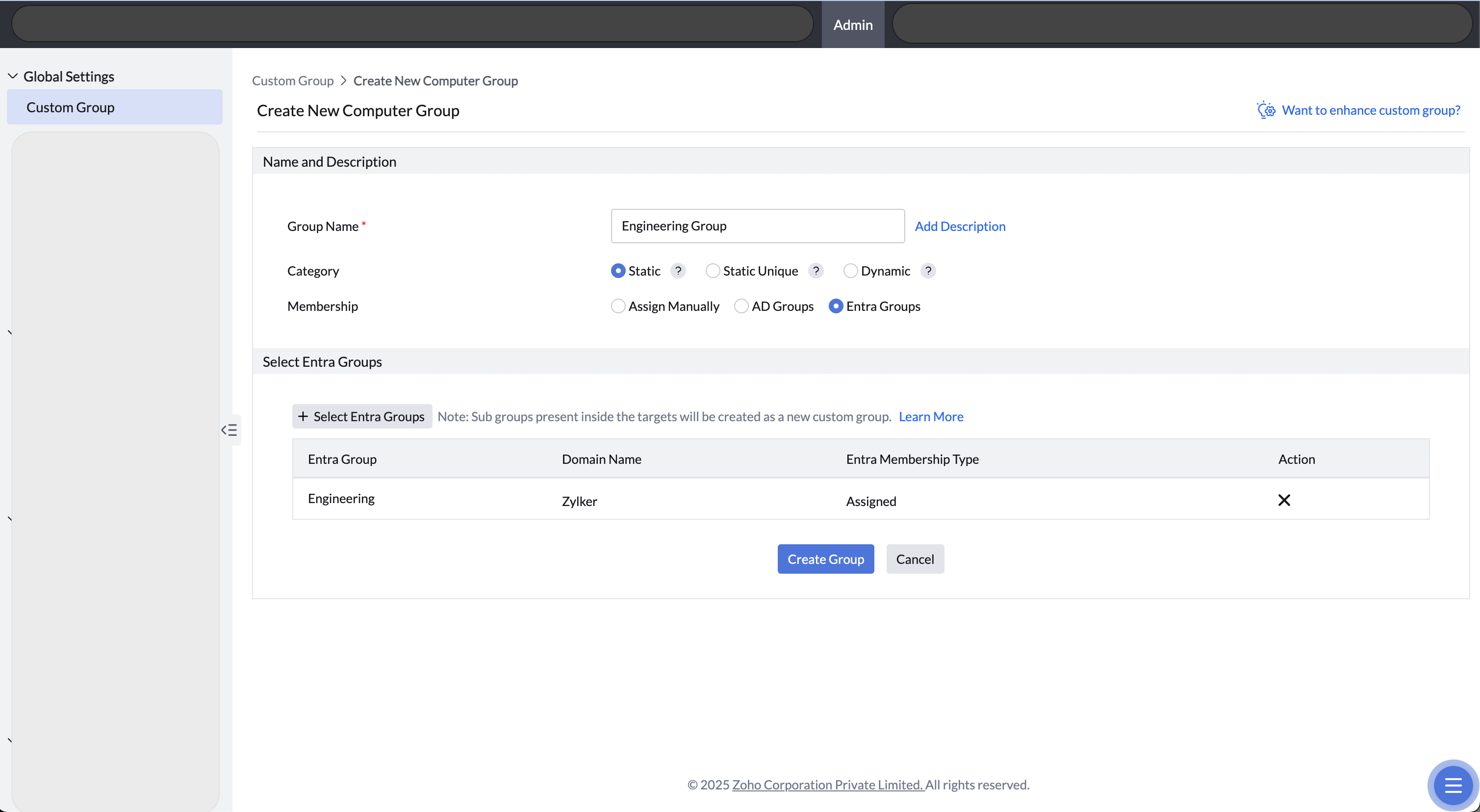Screen dimensions: 1480x812
Task: Open Custom Group in sidebar
Action: [x=70, y=107]
